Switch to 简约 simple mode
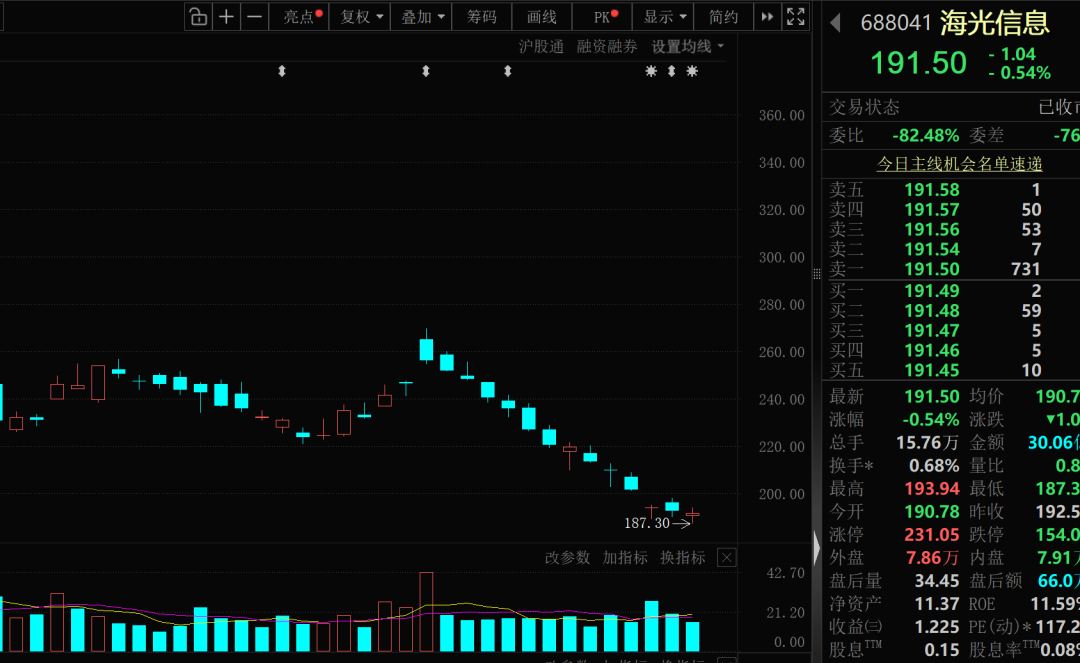1080x663 pixels. pos(723,17)
